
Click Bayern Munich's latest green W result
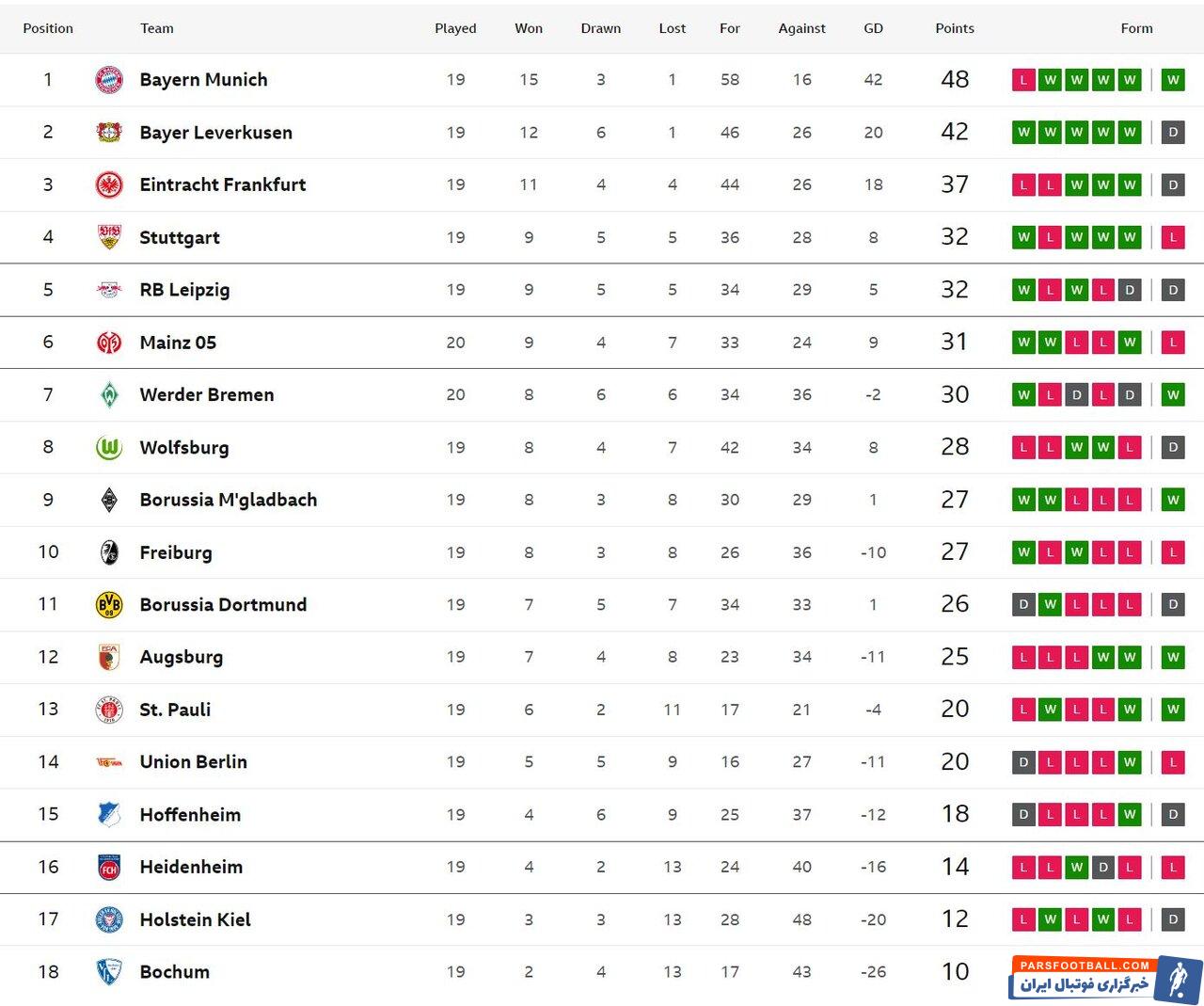pos(1172,80)
